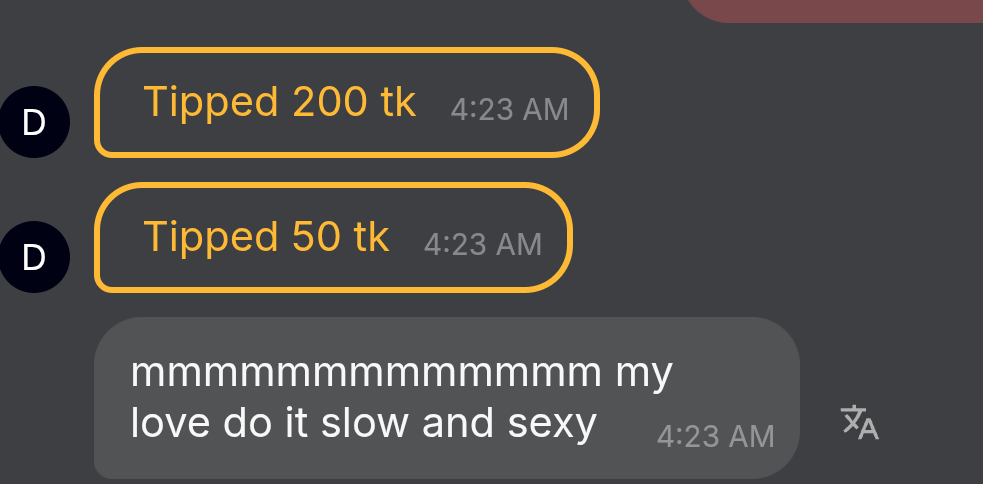983x484 pixels.
Task: Click the 4:23 AM timestamp on 50 tk tip
Action: pyautogui.click(x=483, y=245)
